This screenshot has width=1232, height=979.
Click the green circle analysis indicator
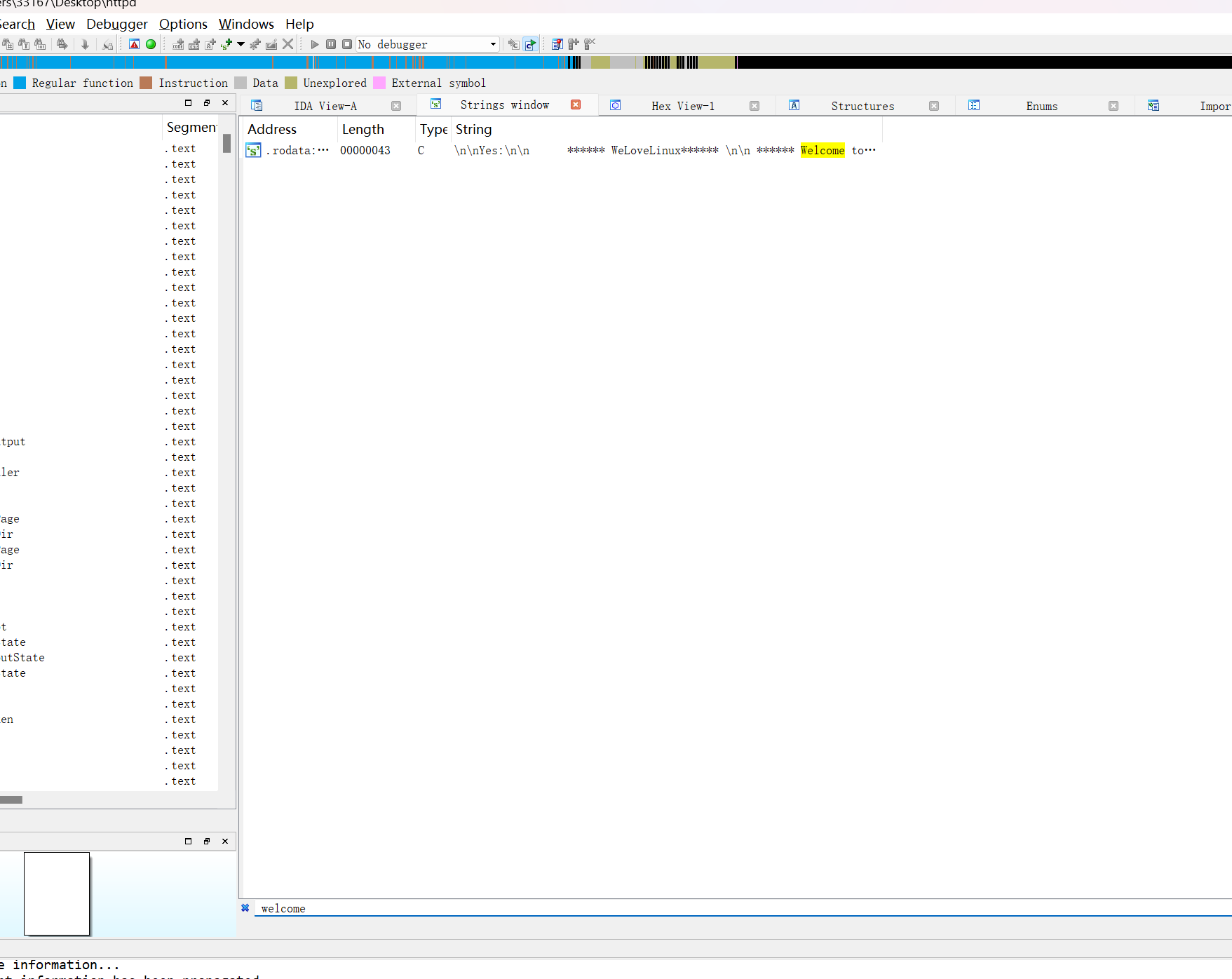point(151,44)
